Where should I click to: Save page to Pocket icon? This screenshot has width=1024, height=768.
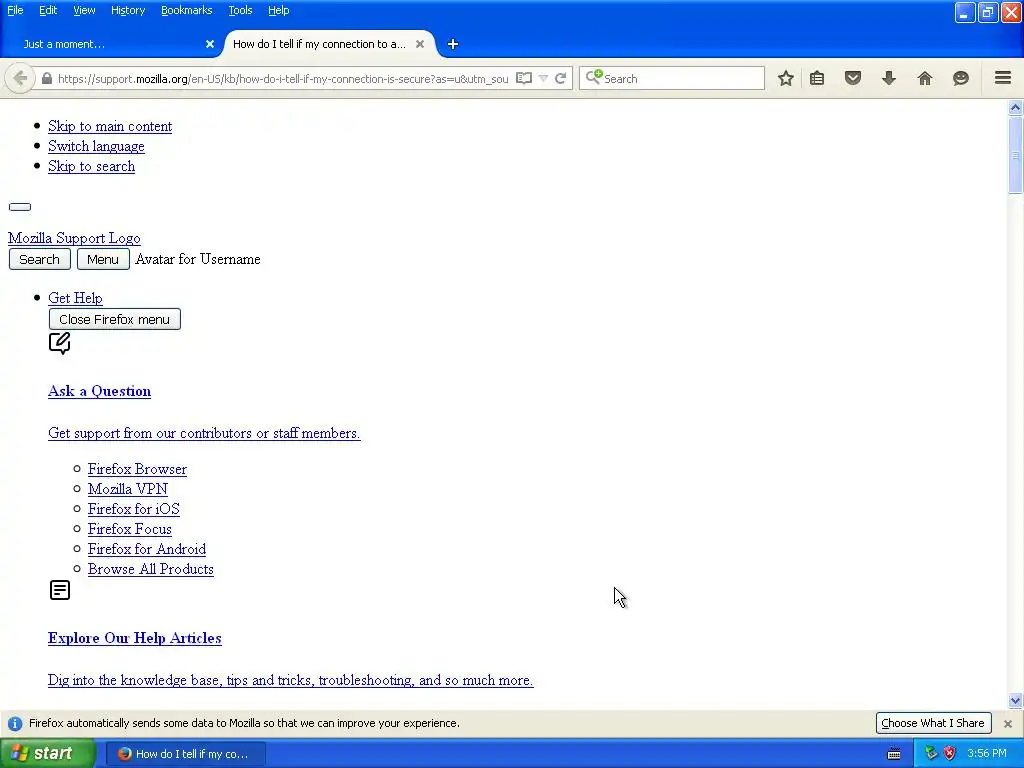pyautogui.click(x=853, y=78)
